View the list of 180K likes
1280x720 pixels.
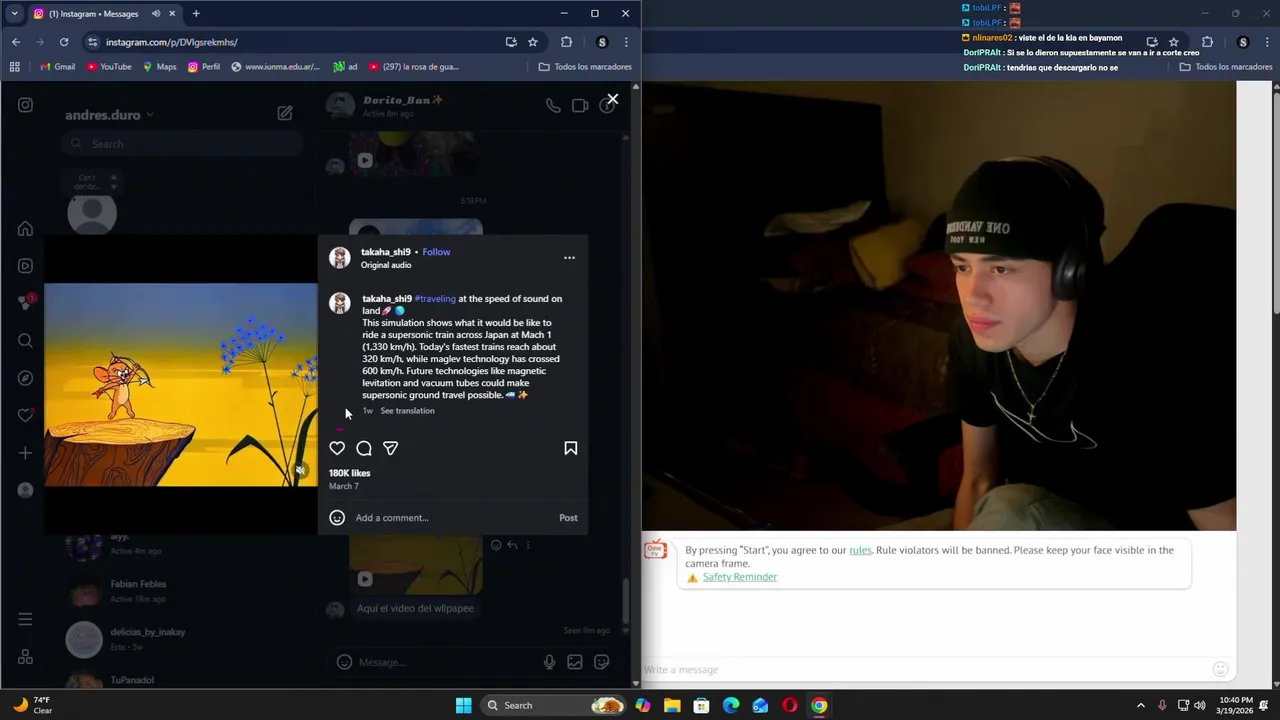(x=350, y=473)
